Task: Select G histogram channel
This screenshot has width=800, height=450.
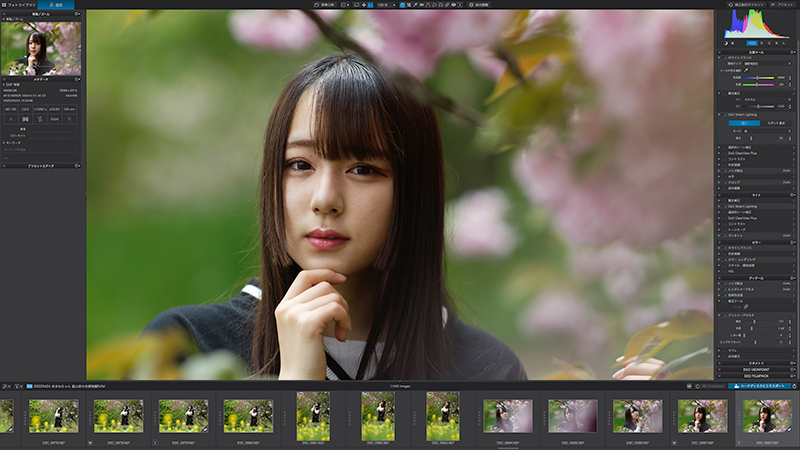Action: (x=769, y=43)
